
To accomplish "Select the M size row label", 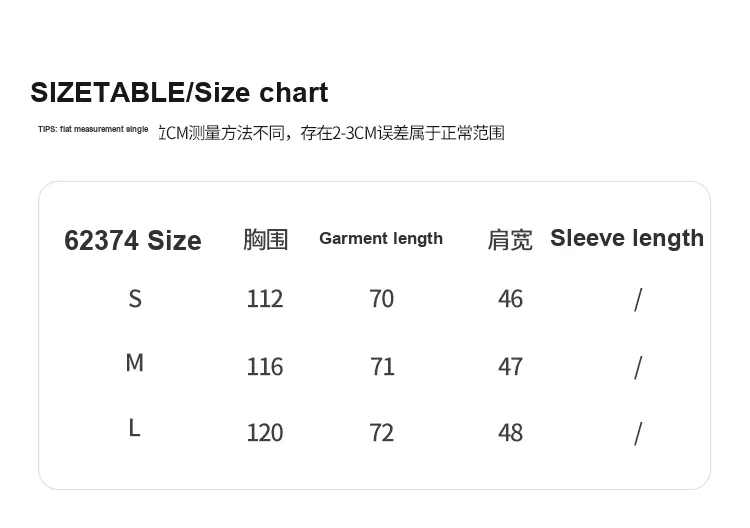I will click(x=135, y=363).
